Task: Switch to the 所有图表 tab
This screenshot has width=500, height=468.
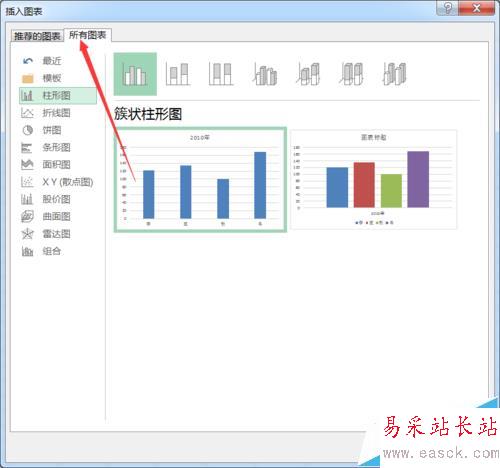Action: [88, 35]
